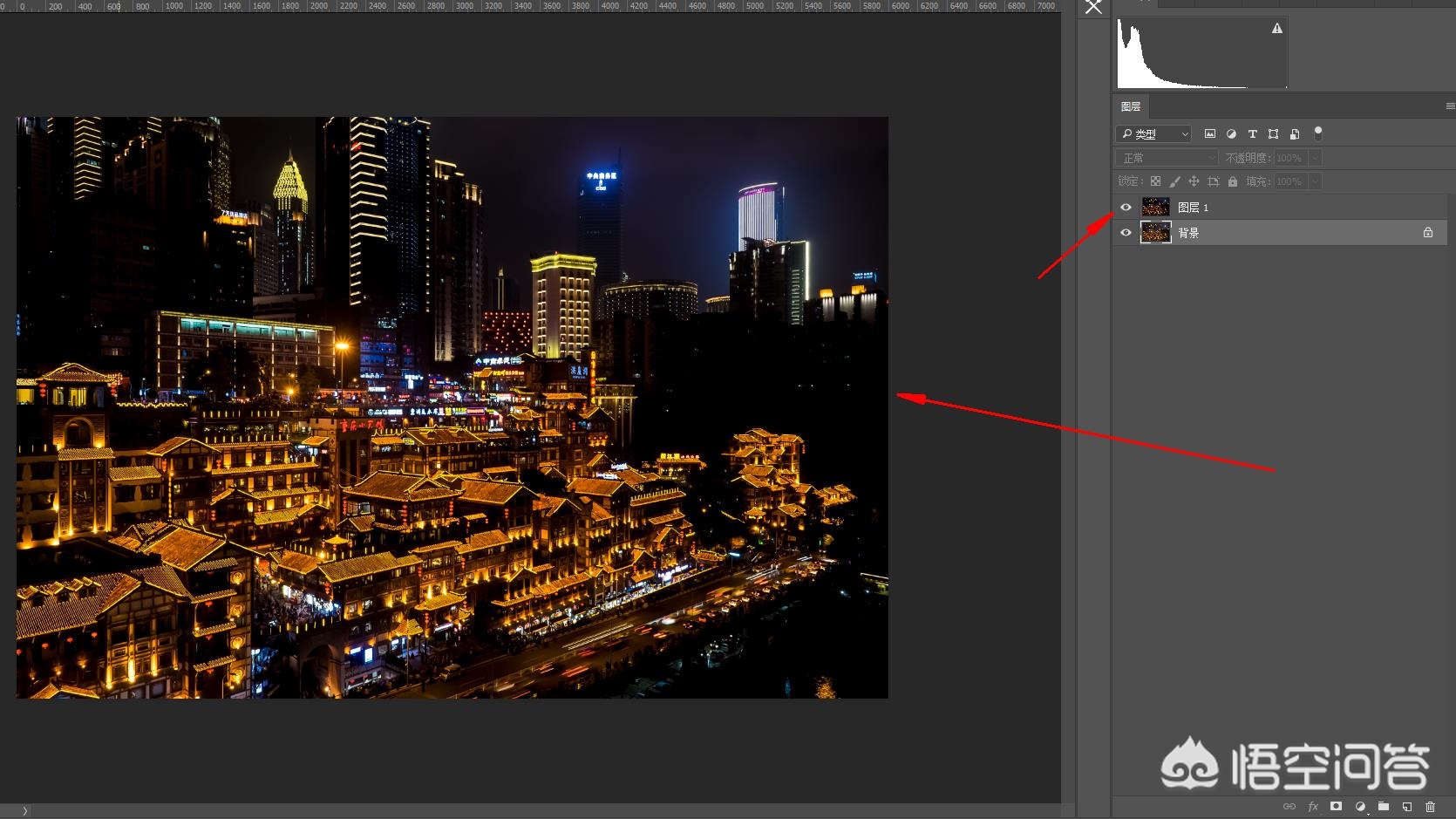Open the blend mode dropdown

point(1167,158)
